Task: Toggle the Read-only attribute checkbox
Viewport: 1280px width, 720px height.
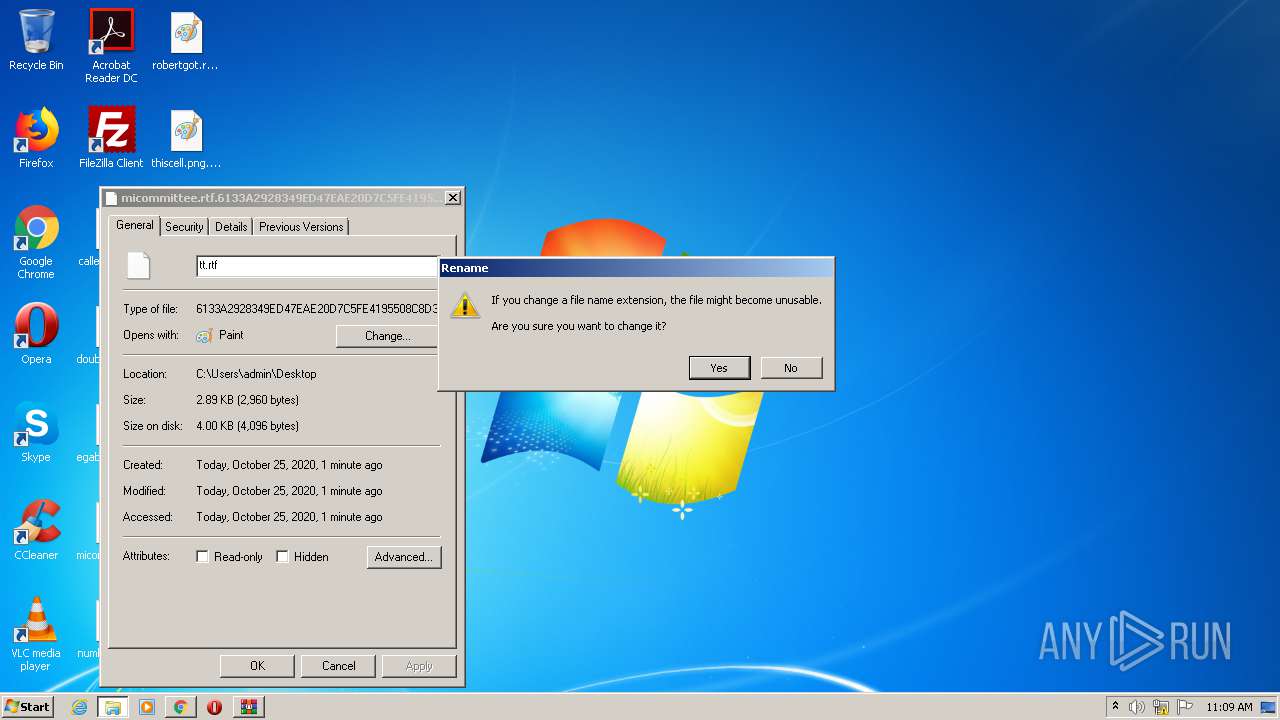Action: (x=202, y=557)
